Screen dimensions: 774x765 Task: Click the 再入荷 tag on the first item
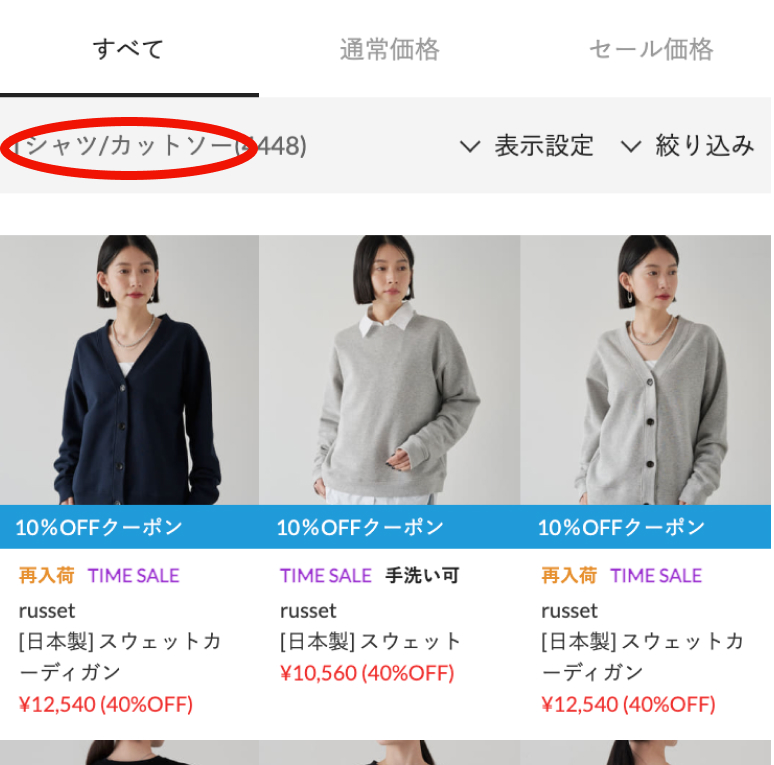click(46, 575)
